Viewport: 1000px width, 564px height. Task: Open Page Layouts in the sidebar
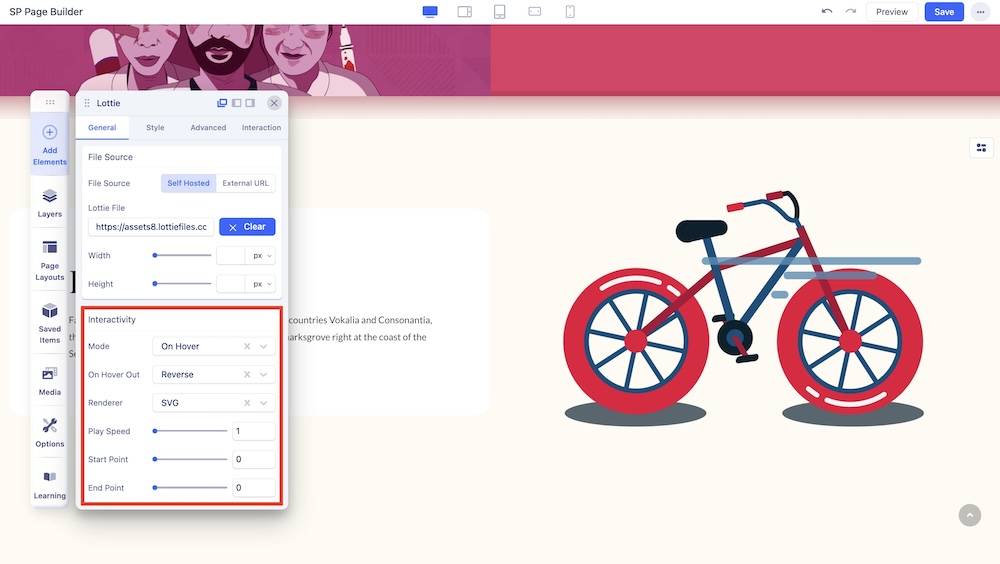[50, 260]
